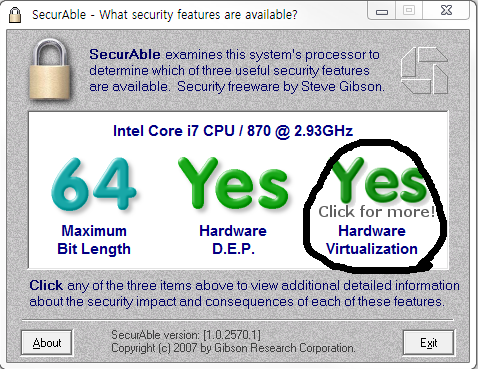
Task: Click the bold 'Click' instruction text
Action: click(46, 285)
